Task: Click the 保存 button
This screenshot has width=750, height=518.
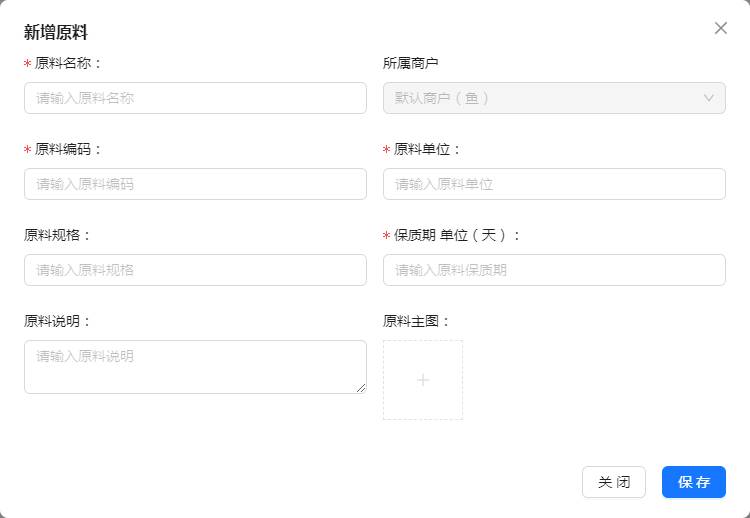Action: (694, 482)
